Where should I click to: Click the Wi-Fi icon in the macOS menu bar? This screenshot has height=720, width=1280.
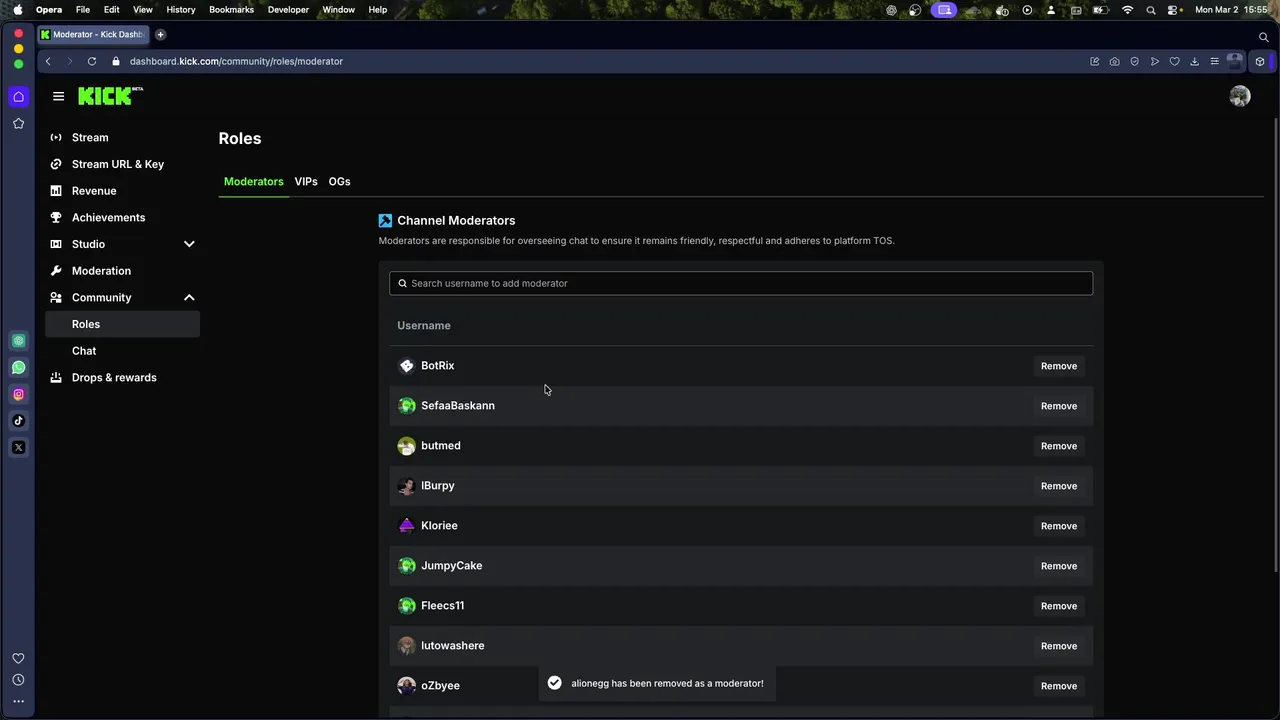1128,10
